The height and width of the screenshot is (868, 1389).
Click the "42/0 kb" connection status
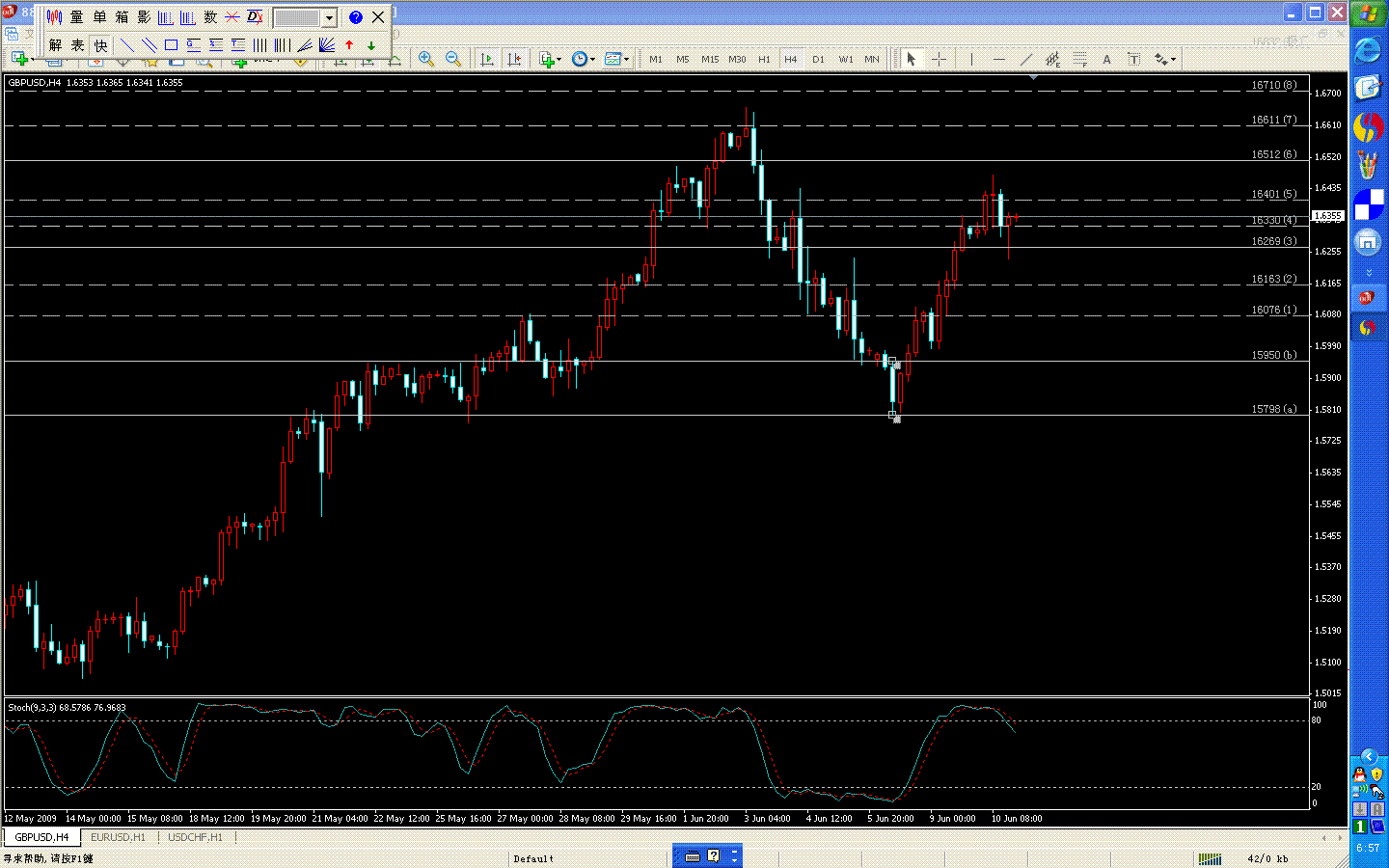1267,858
